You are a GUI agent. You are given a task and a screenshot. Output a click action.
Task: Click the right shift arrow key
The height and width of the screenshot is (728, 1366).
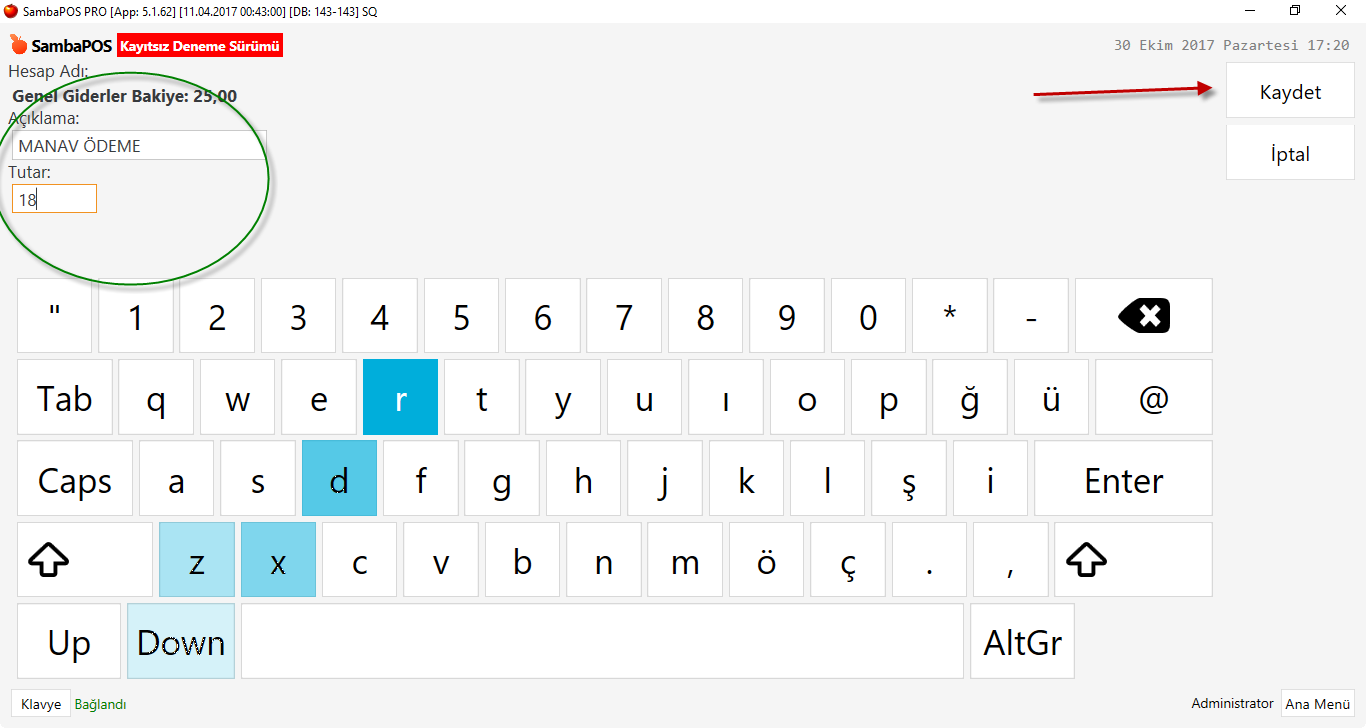point(1132,560)
